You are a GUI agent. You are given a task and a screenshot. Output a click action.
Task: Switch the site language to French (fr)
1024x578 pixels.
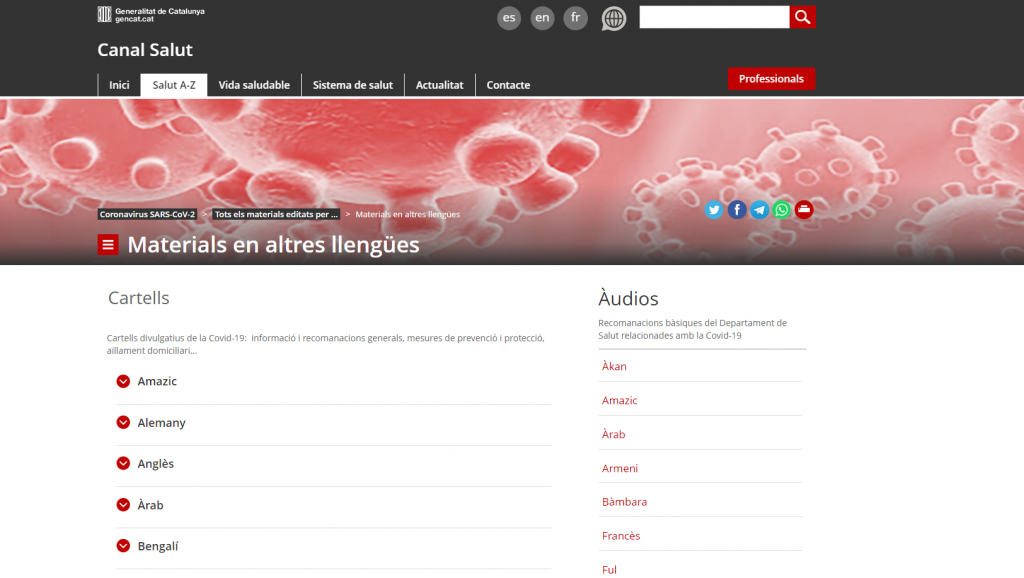click(575, 18)
